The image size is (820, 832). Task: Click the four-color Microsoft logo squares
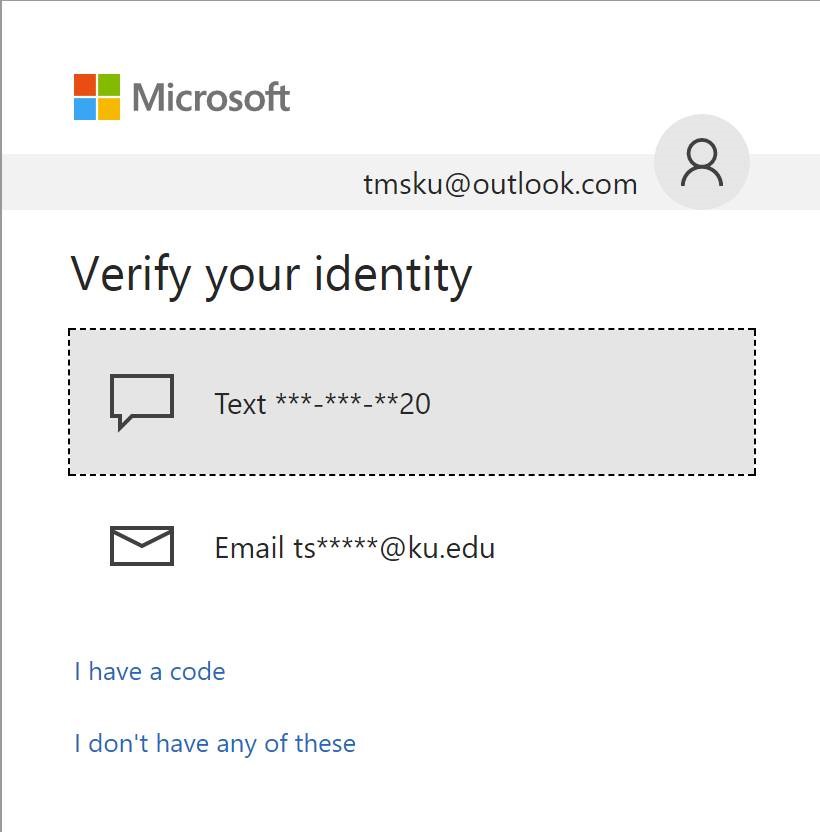point(97,97)
